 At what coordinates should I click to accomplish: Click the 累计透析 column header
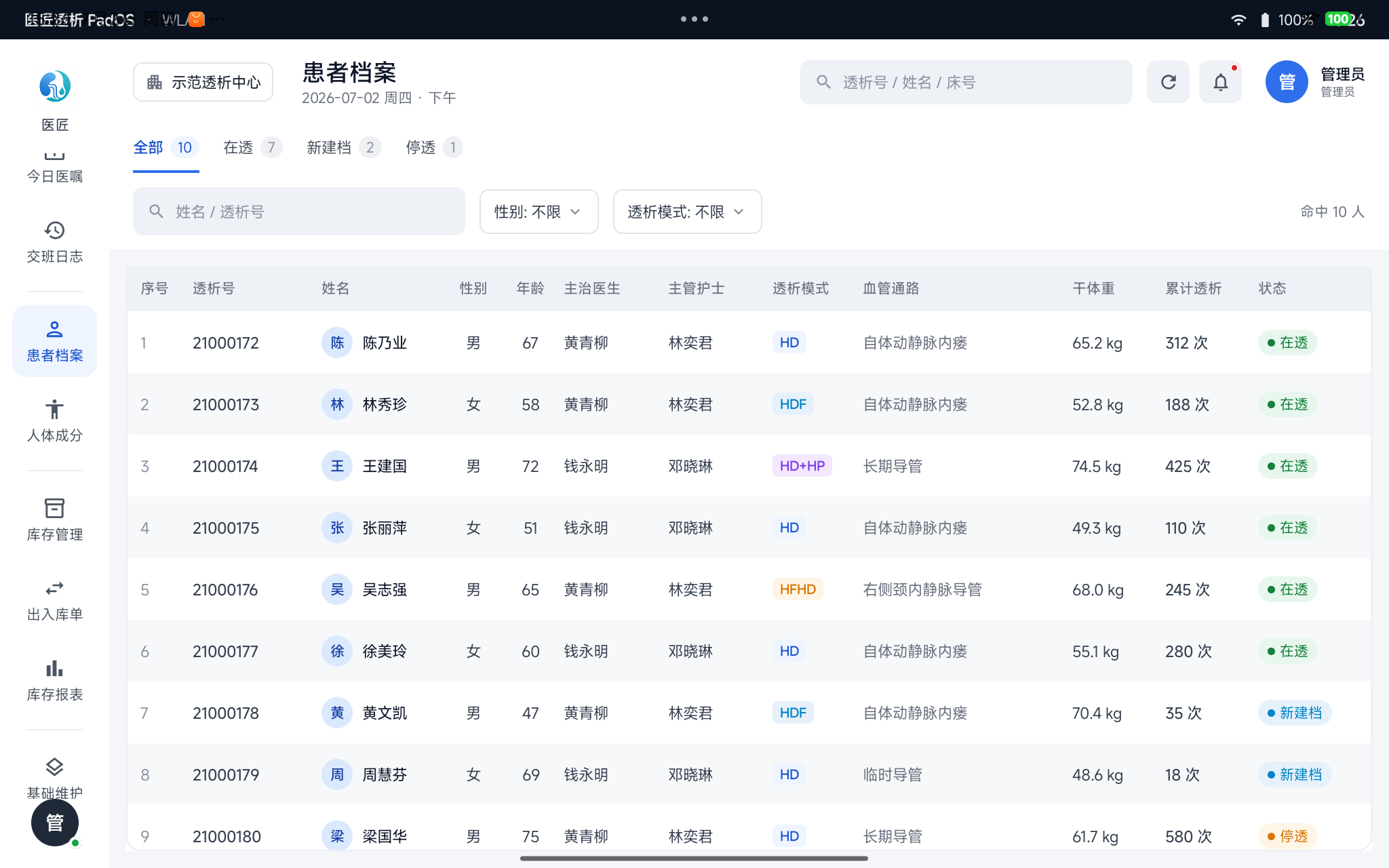coord(1193,288)
